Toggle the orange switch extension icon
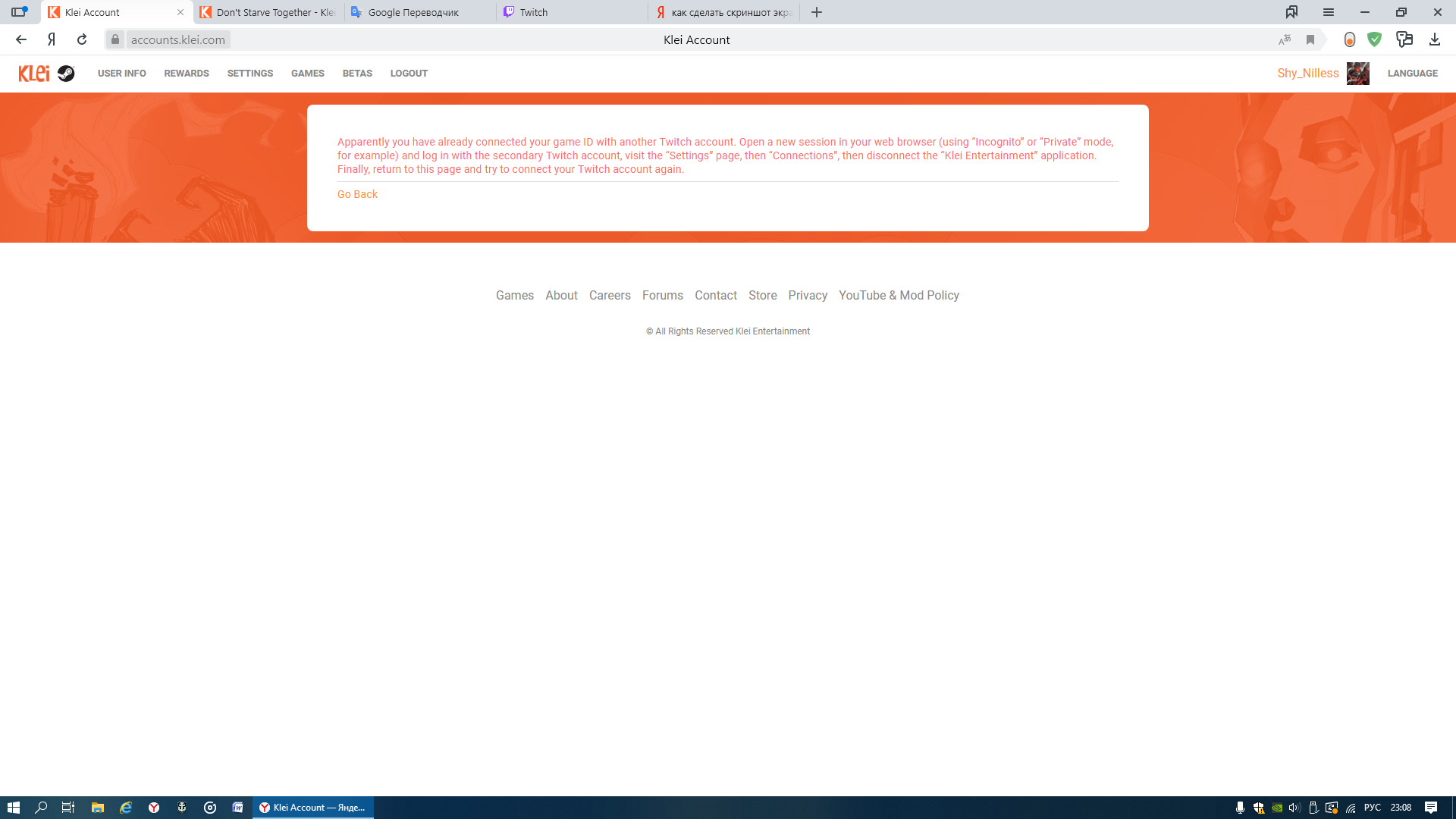 [1350, 39]
